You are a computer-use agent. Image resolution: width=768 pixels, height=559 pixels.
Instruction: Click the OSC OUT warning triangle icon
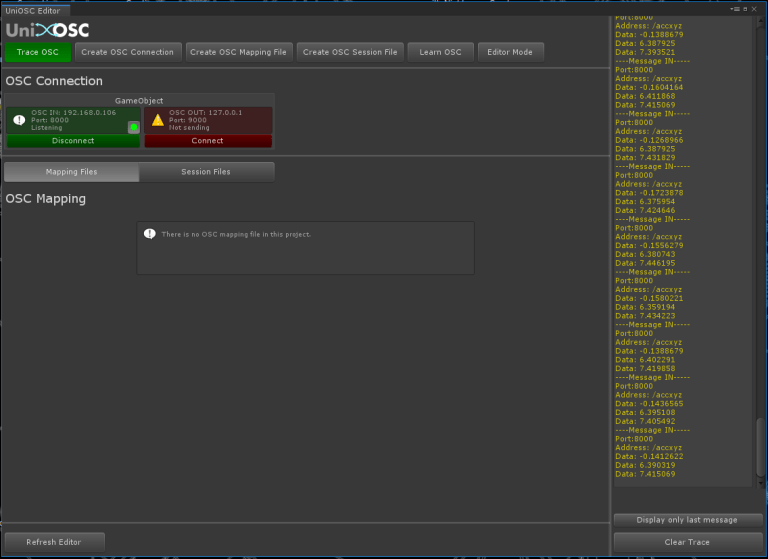click(x=157, y=120)
